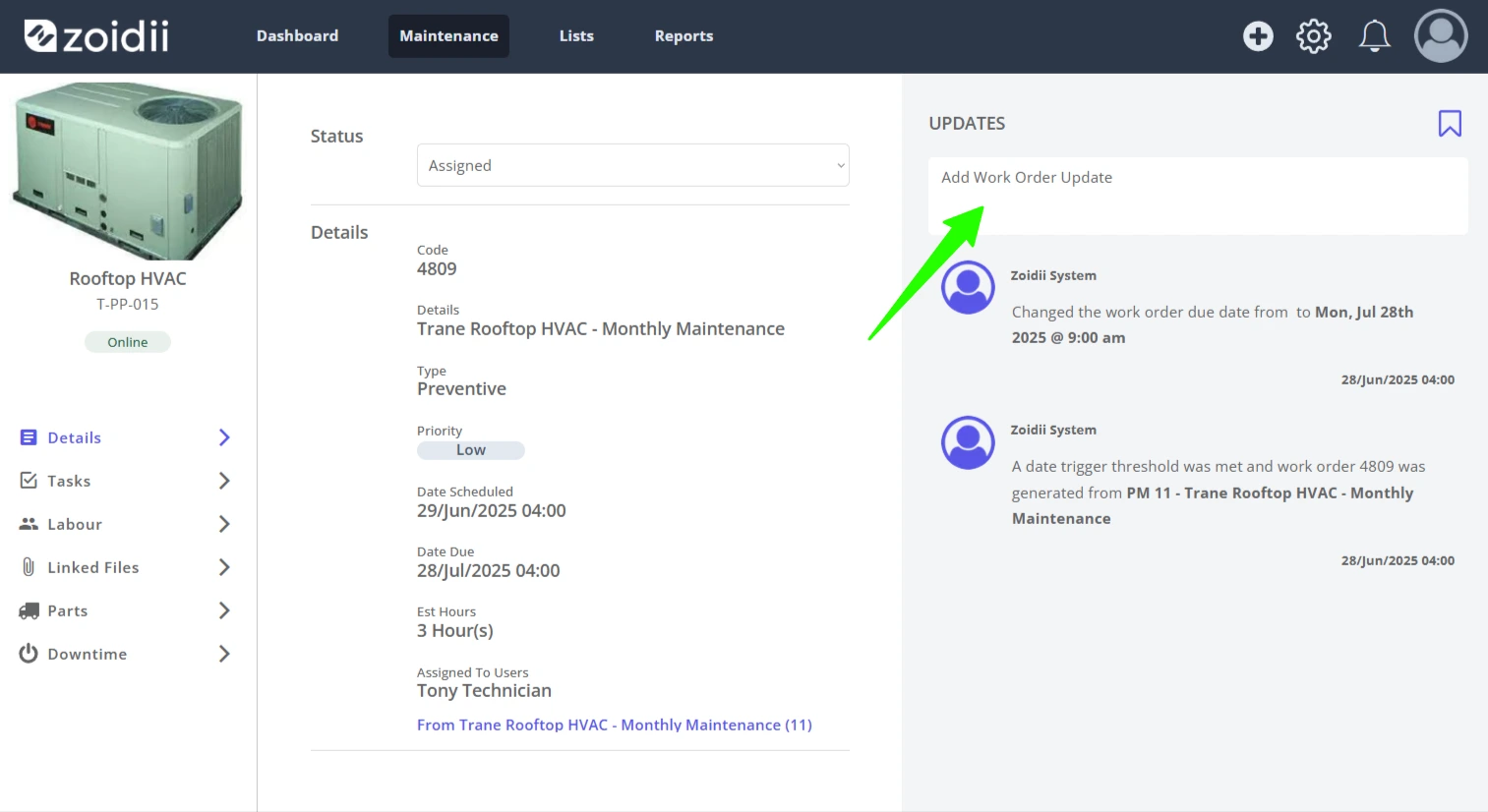
Task: Click the plus add-new icon in header
Action: pyautogui.click(x=1258, y=36)
